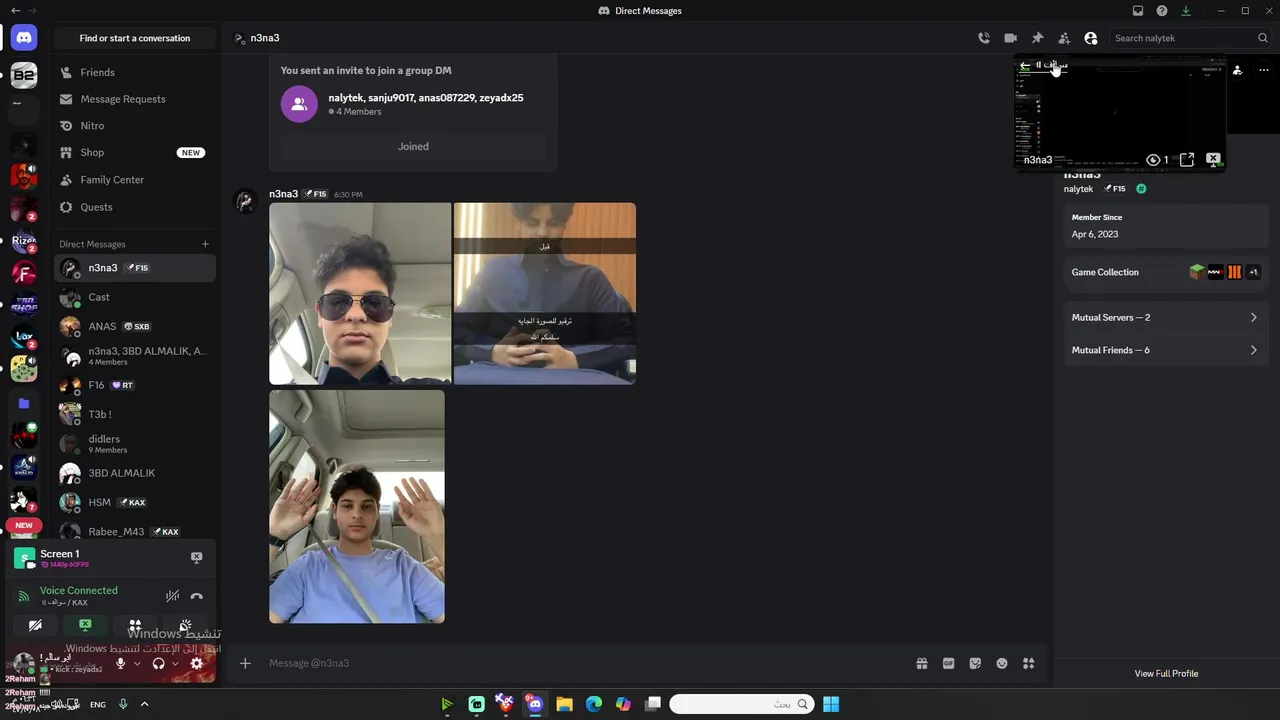Toggle screen share button in voice panel
Image resolution: width=1280 pixels, height=720 pixels.
(85, 625)
